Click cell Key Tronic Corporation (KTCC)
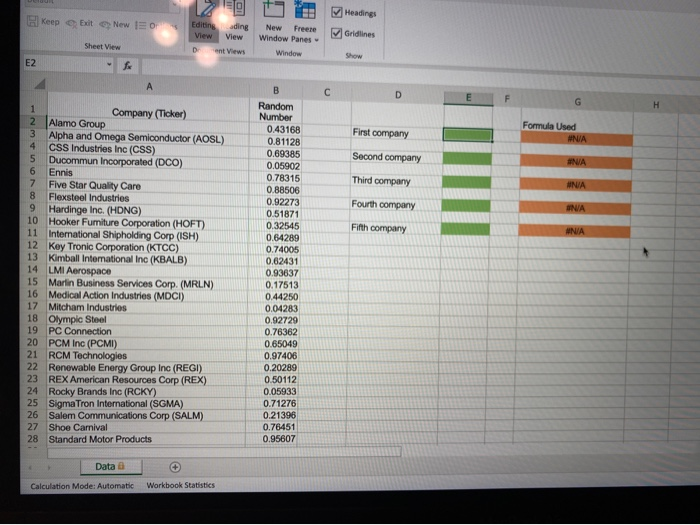Image resolution: width=700 pixels, height=525 pixels. tap(147, 247)
